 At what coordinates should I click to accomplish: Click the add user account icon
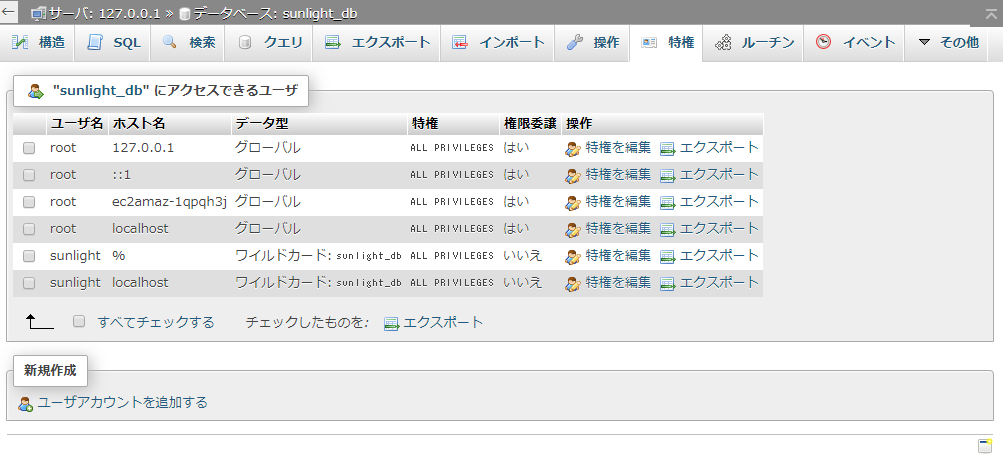26,403
